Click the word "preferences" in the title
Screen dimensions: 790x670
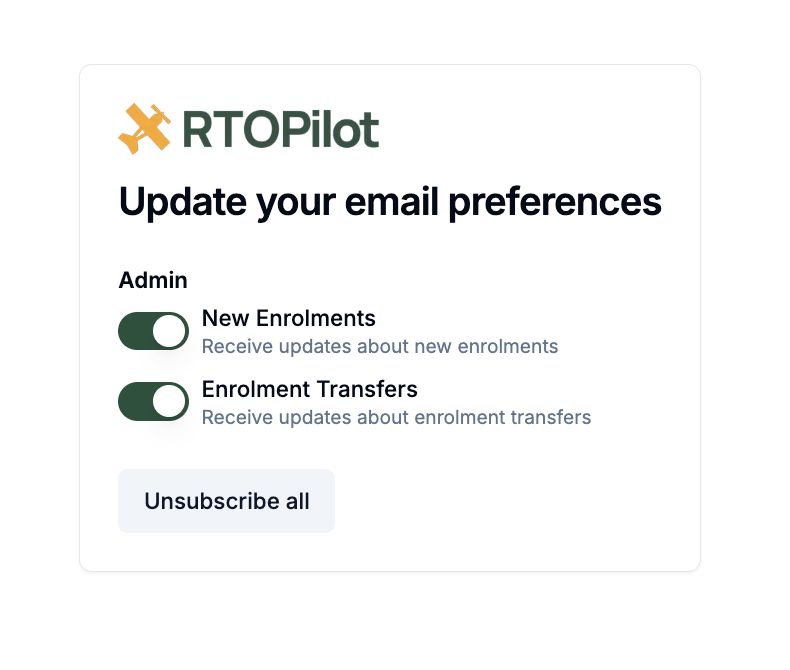pos(555,203)
